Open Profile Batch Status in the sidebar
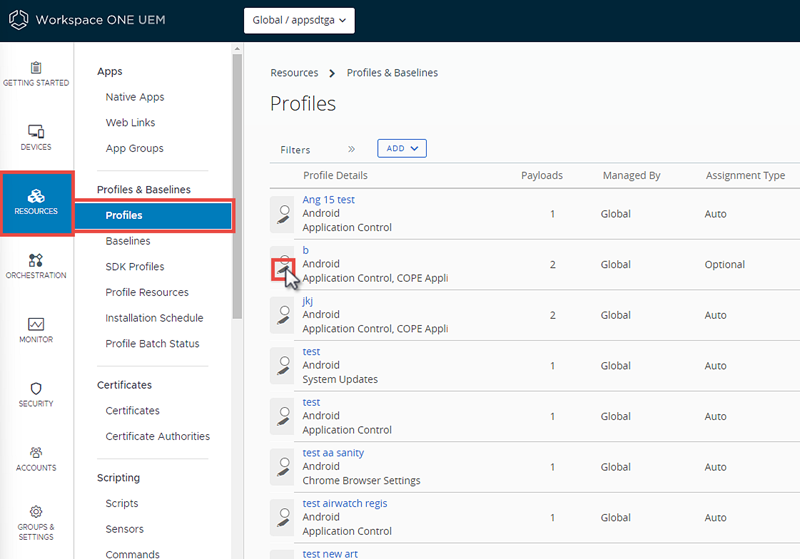This screenshot has width=800, height=559. (152, 344)
